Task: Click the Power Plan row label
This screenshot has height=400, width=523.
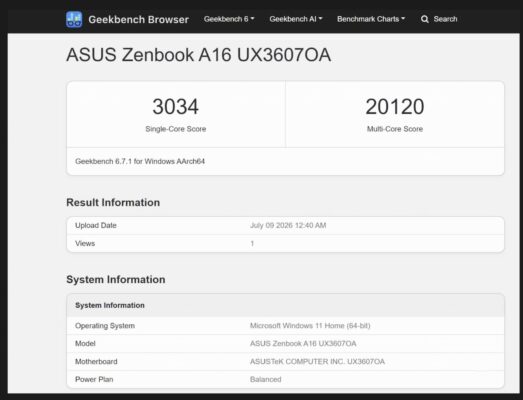Action: tap(94, 379)
